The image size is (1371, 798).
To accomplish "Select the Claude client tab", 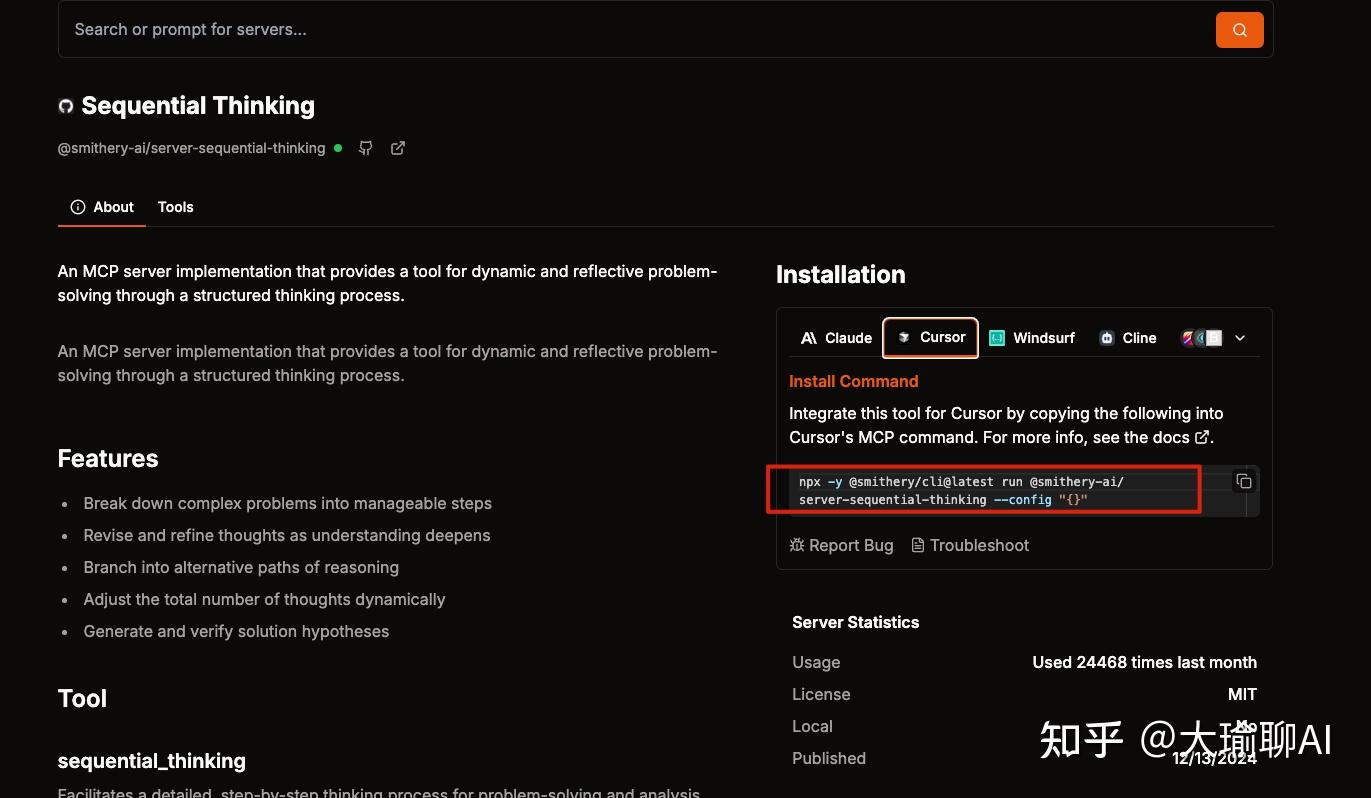I will click(836, 338).
